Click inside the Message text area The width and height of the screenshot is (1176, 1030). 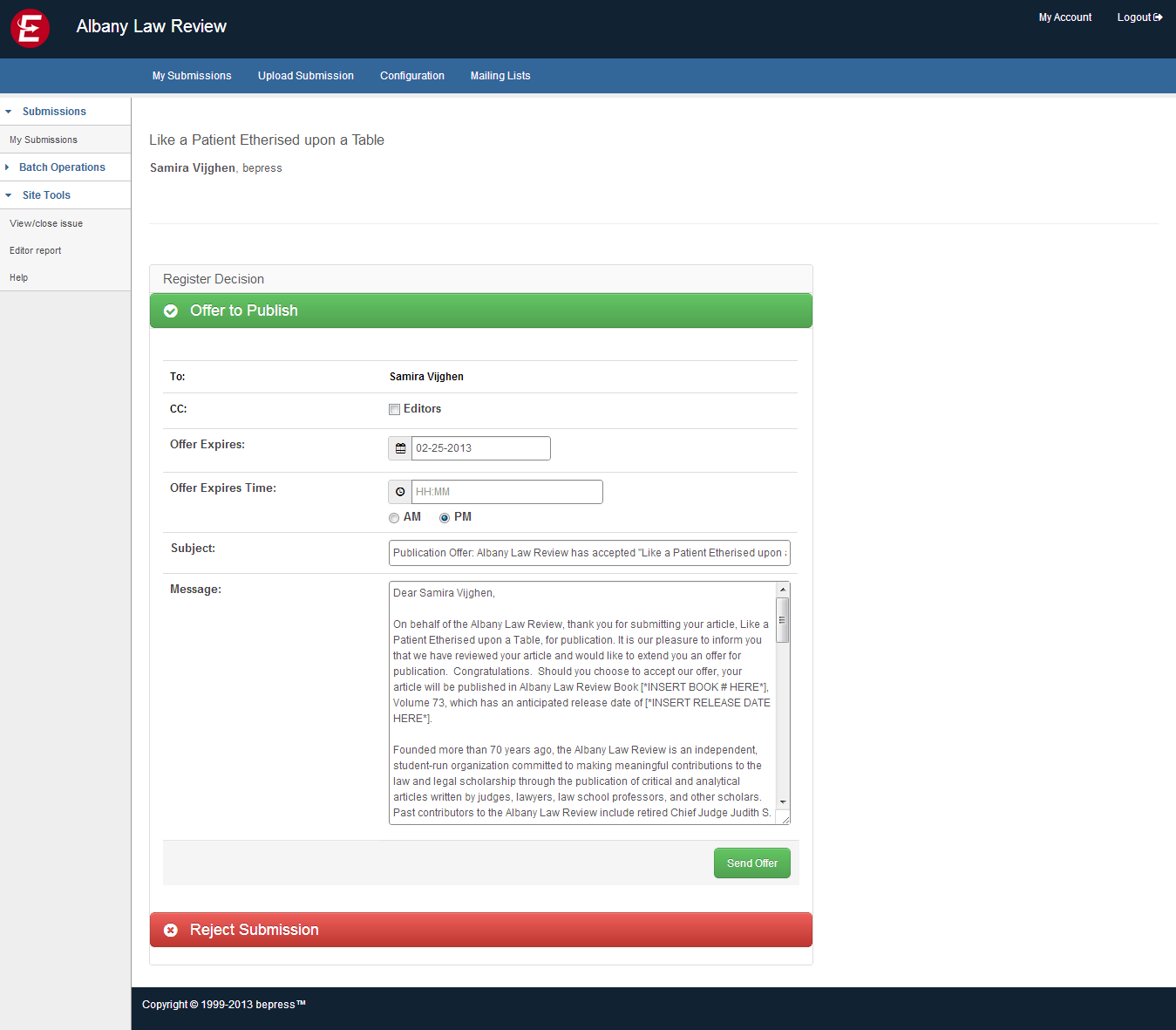click(582, 703)
